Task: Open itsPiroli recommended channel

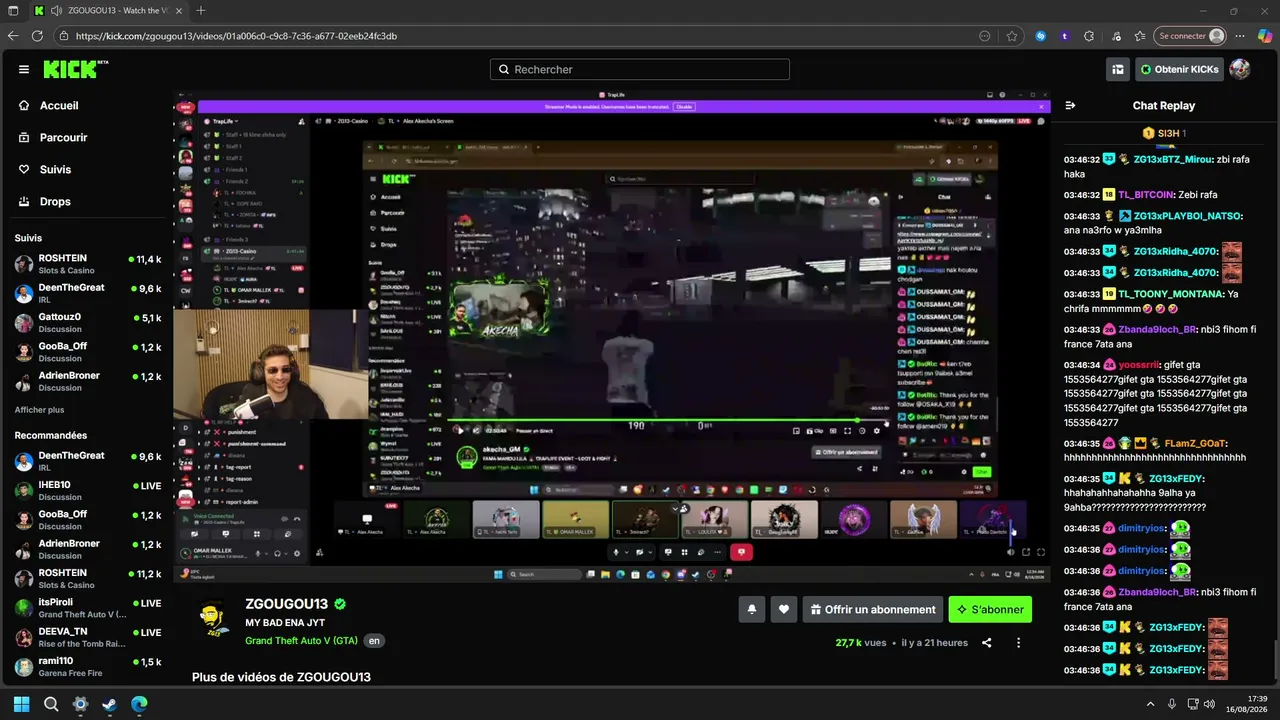Action: tap(88, 608)
